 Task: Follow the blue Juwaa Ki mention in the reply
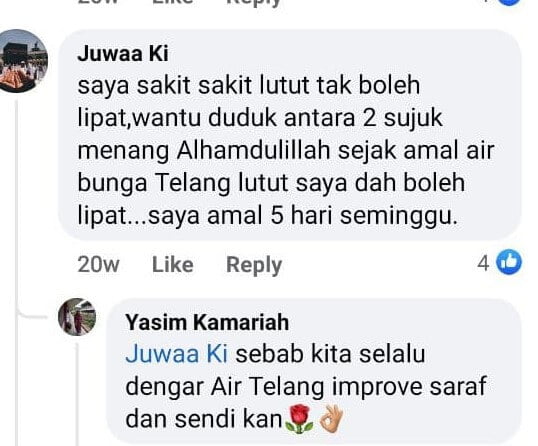click(x=177, y=354)
